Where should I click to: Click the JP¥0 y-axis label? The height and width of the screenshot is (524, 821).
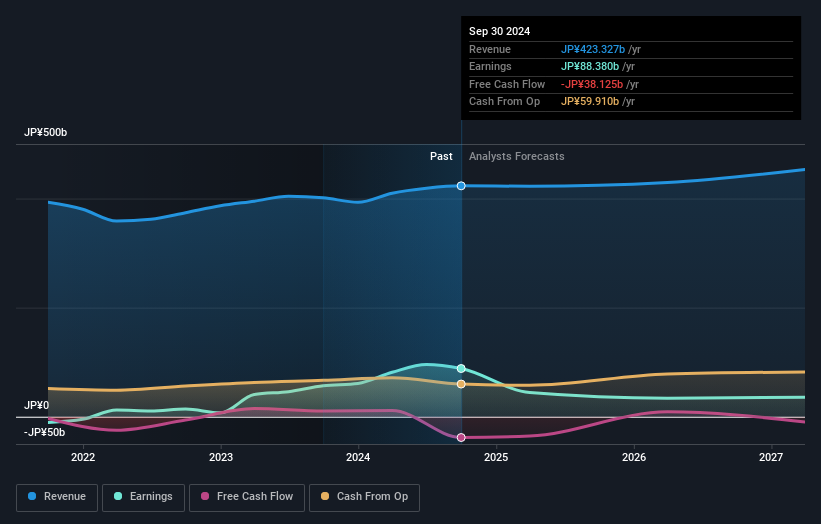[36, 405]
